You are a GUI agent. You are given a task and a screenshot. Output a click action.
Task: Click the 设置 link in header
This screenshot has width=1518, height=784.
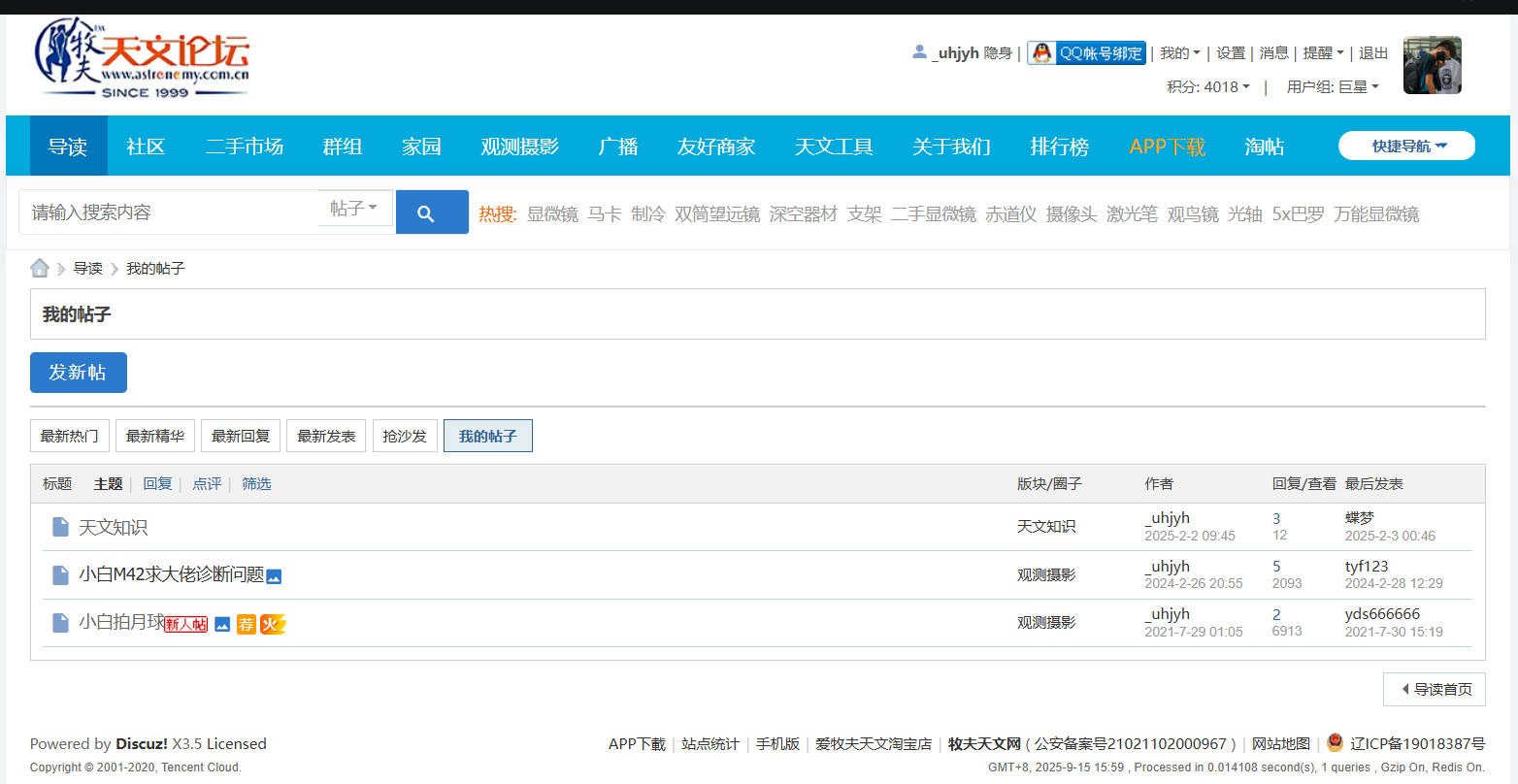click(1231, 53)
